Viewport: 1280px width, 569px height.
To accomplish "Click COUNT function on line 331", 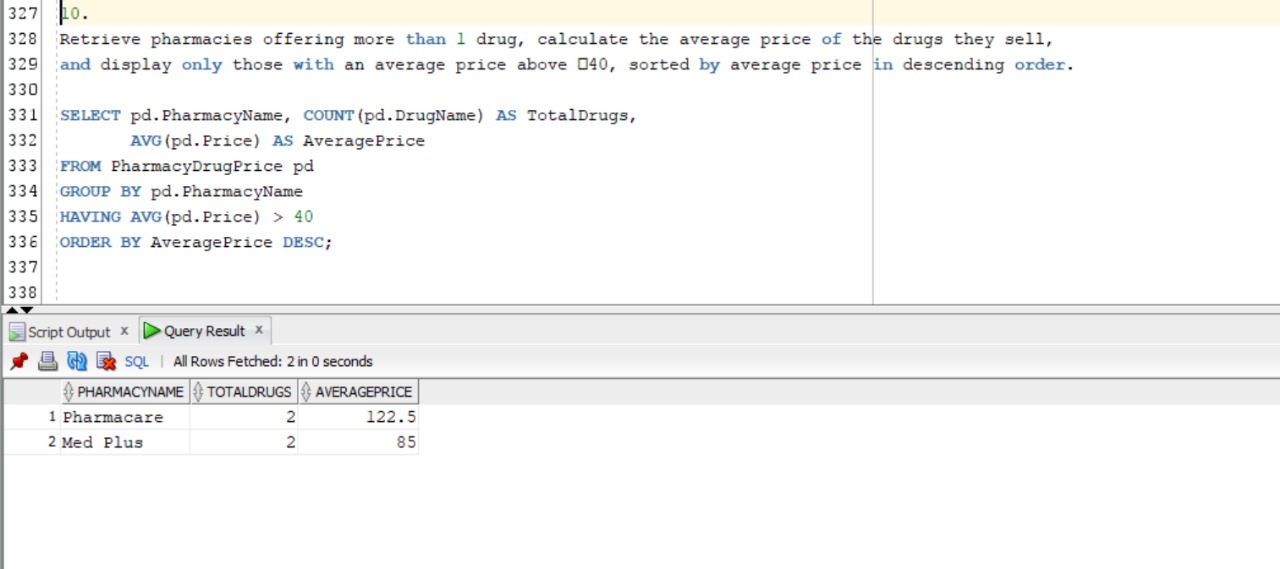I will 329,115.
